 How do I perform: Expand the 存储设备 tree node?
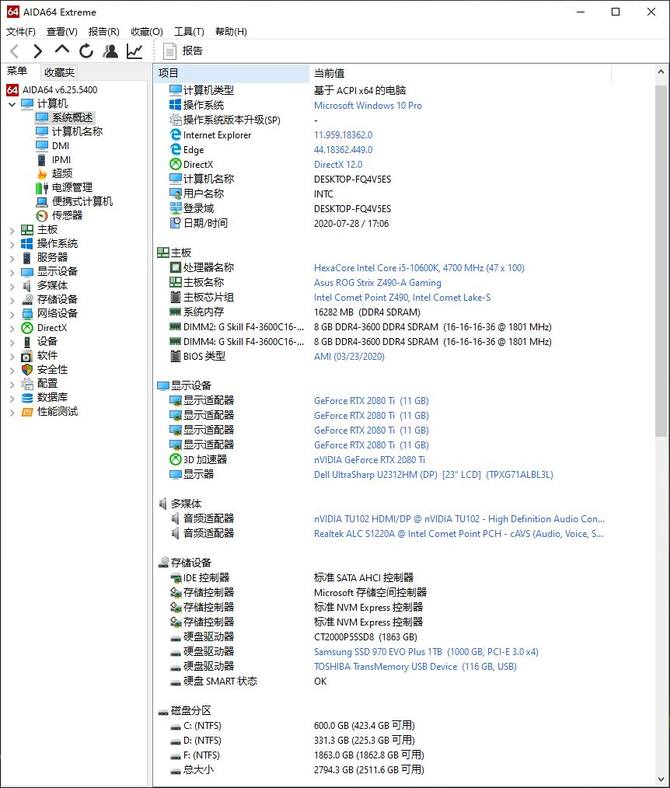click(12, 300)
